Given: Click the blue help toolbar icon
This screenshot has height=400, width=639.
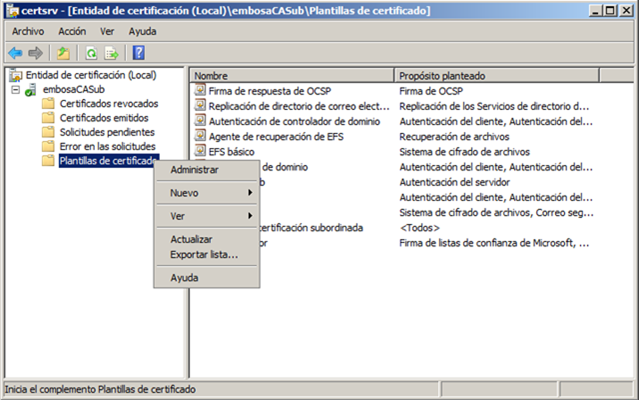Looking at the screenshot, I should coord(138,52).
